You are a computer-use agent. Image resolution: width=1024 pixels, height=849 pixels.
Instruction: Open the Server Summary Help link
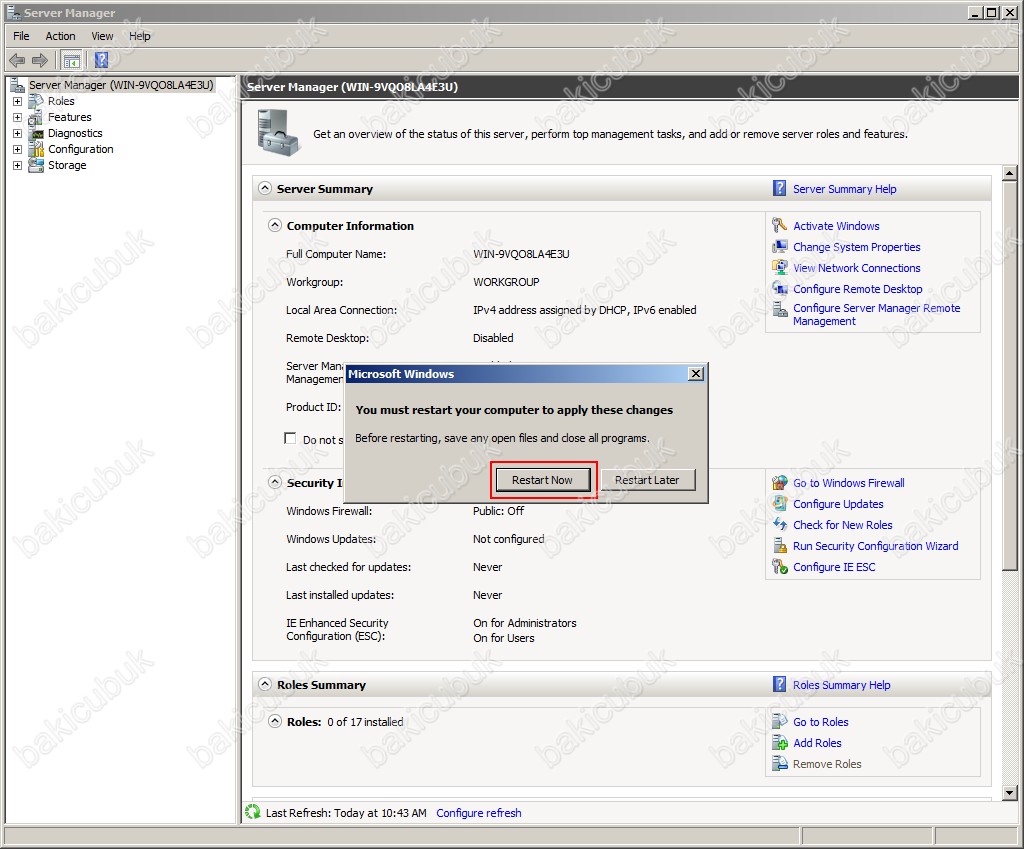[x=844, y=189]
